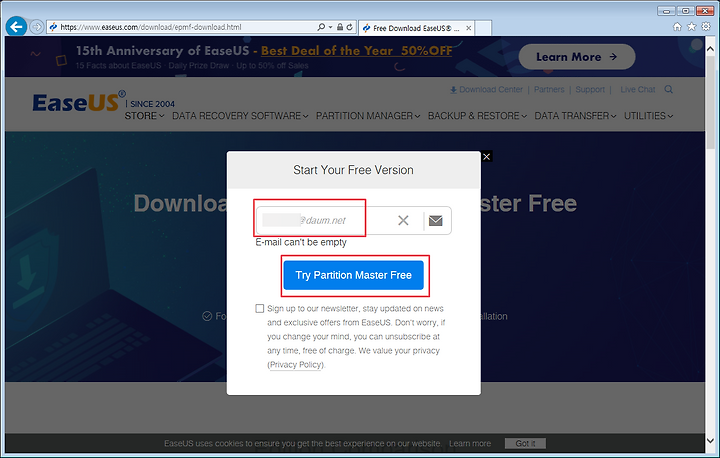
Task: Click Best Deal of the Year 50%OFF link
Action: 356,51
